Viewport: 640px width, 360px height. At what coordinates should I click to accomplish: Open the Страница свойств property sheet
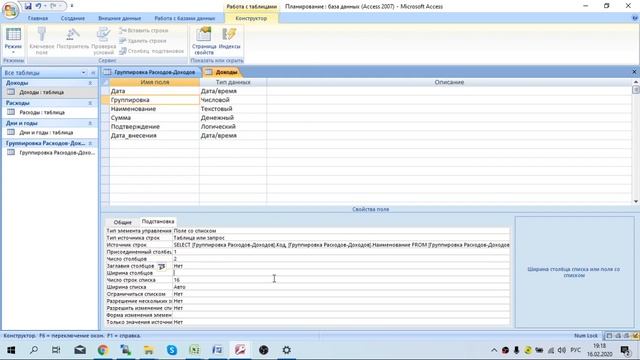pos(204,40)
